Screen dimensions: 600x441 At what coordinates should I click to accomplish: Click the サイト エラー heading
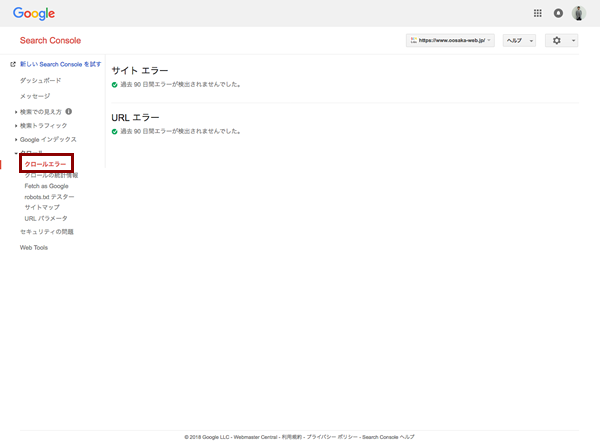pyautogui.click(x=140, y=70)
